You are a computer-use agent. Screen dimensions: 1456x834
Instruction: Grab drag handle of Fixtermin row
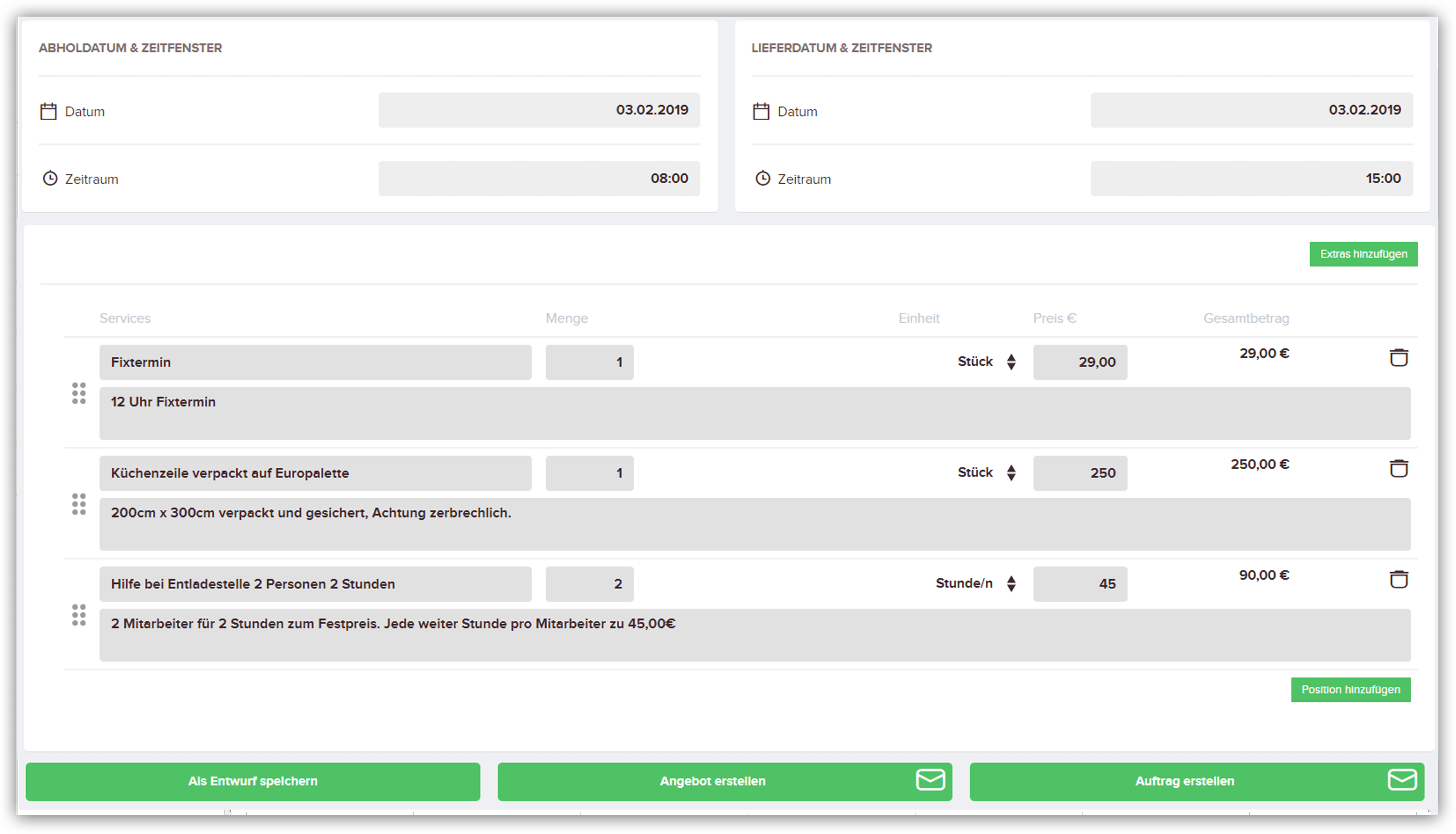coord(79,393)
